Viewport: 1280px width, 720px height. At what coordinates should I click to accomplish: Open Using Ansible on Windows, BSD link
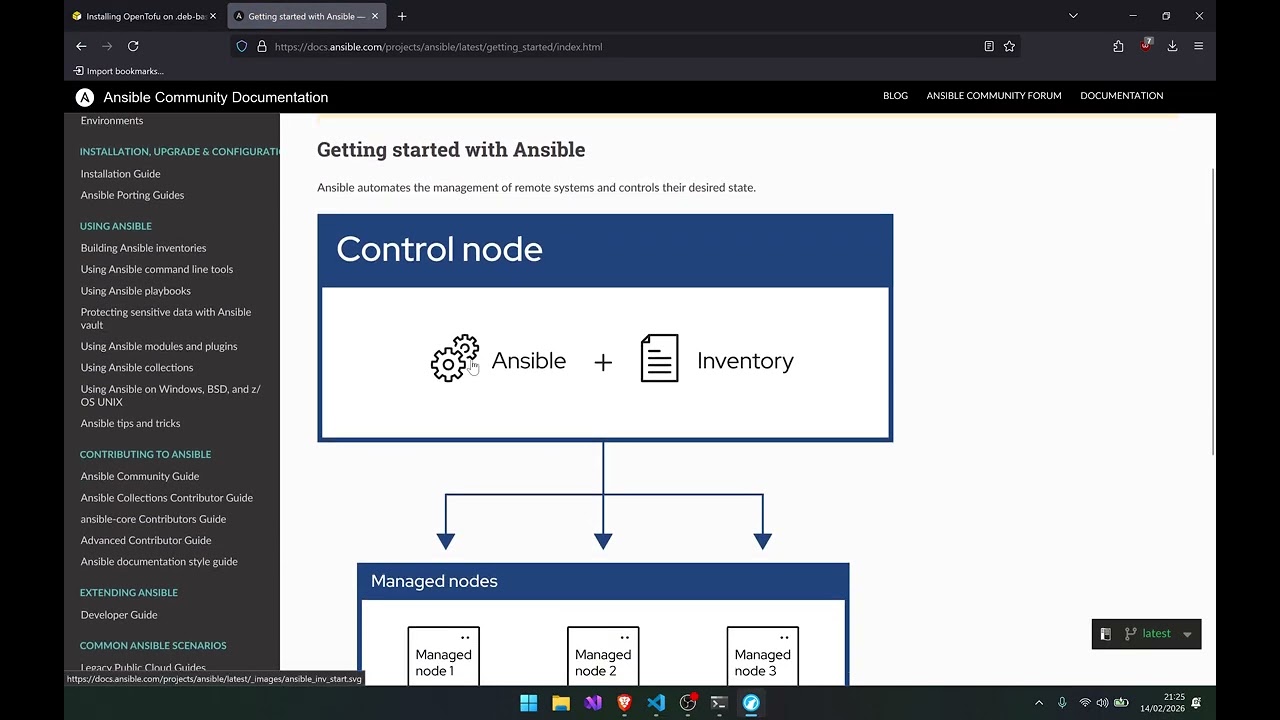point(170,395)
